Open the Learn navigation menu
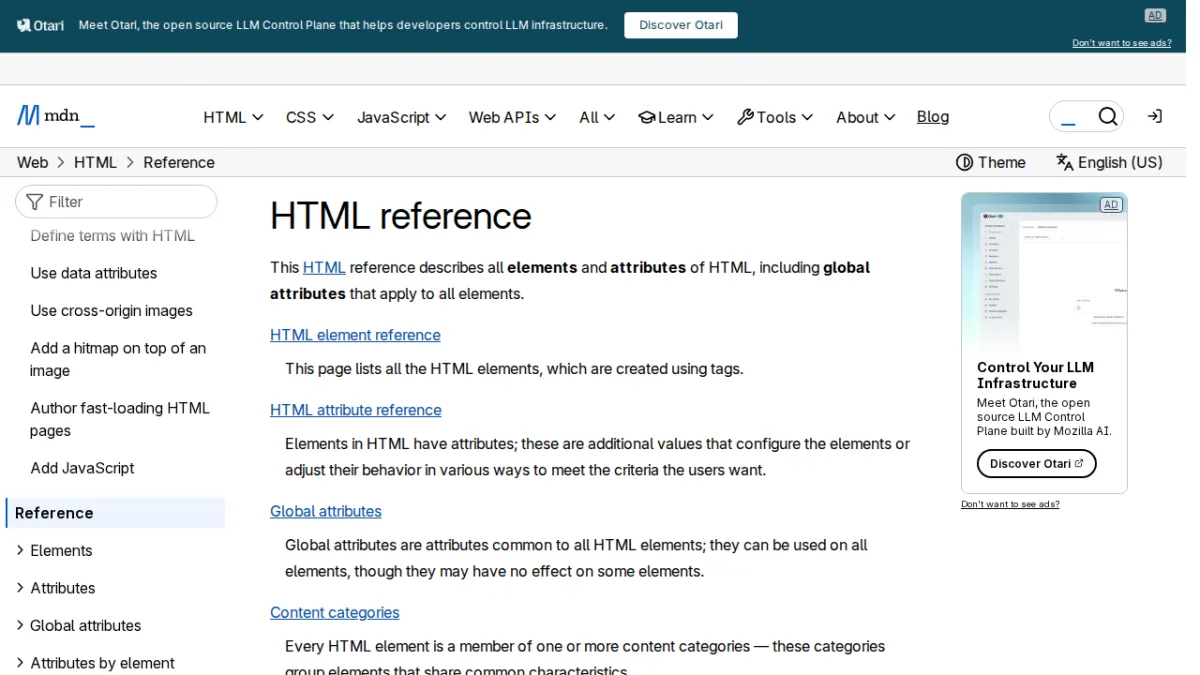This screenshot has height=675, width=1200. click(676, 117)
